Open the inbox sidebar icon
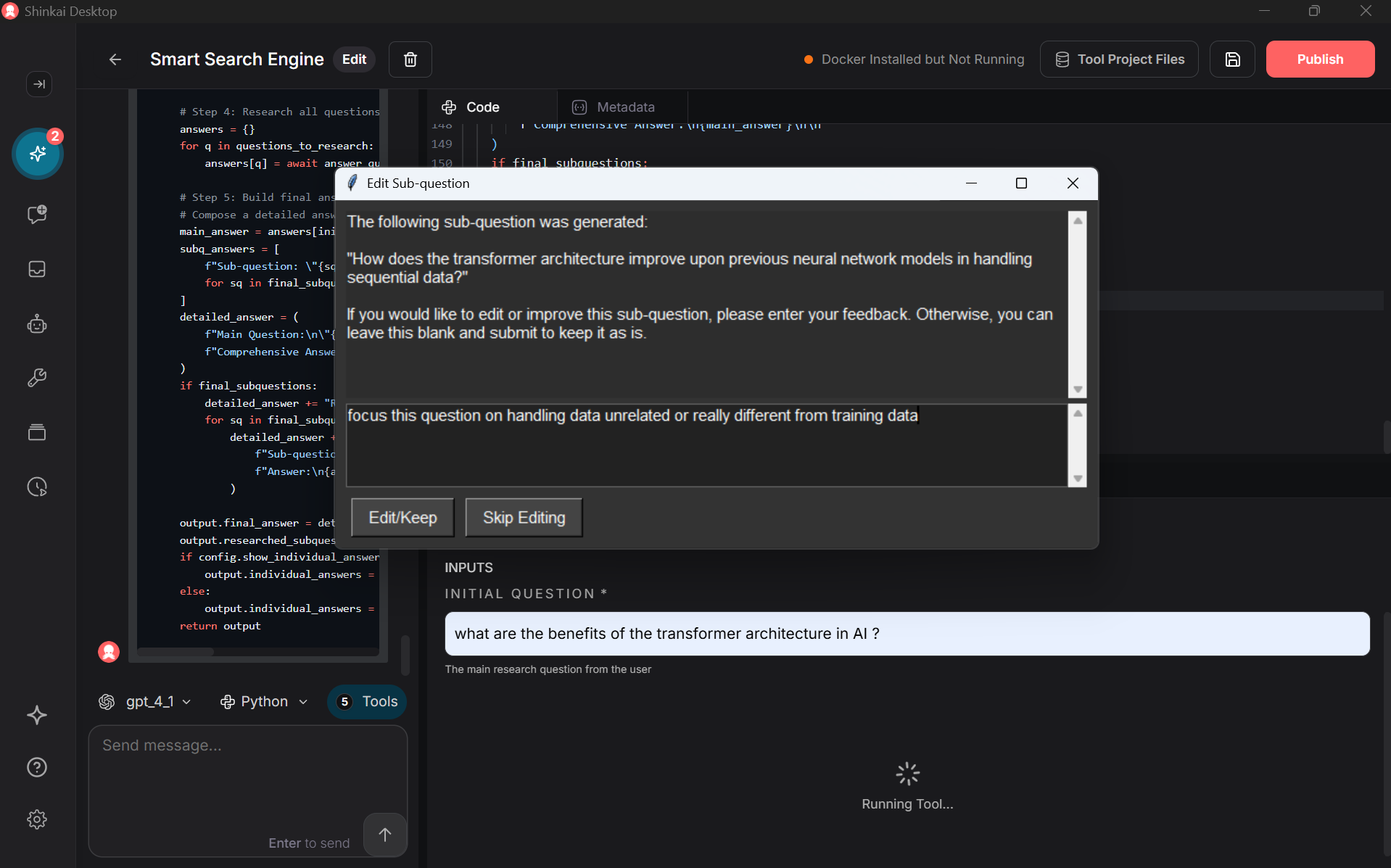The image size is (1391, 868). (x=37, y=269)
